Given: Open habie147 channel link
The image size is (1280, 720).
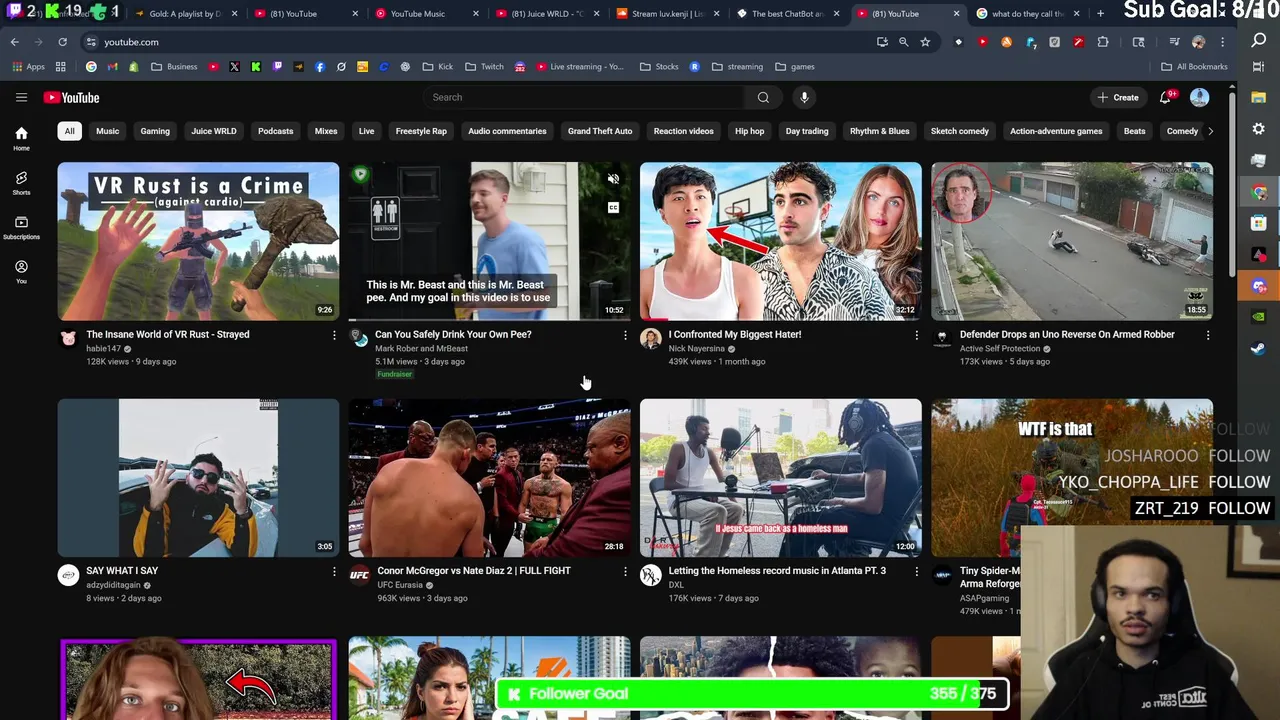Looking at the screenshot, I should coord(103,349).
